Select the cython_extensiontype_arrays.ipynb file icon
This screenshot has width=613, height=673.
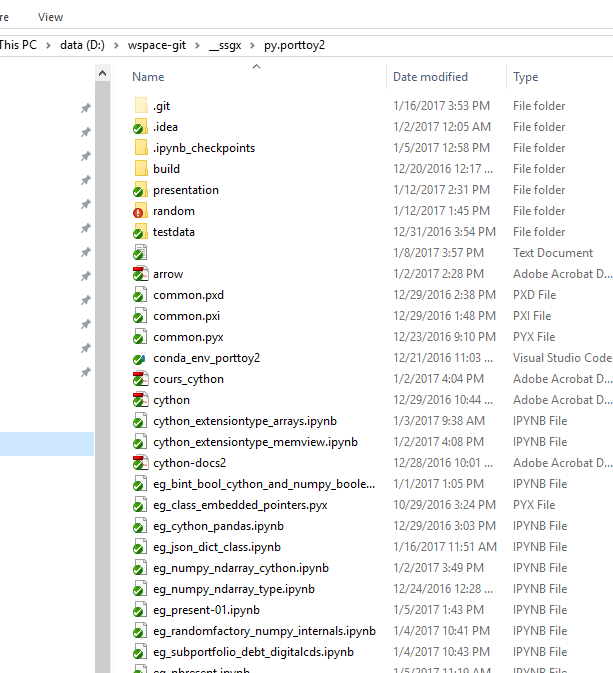tap(140, 421)
